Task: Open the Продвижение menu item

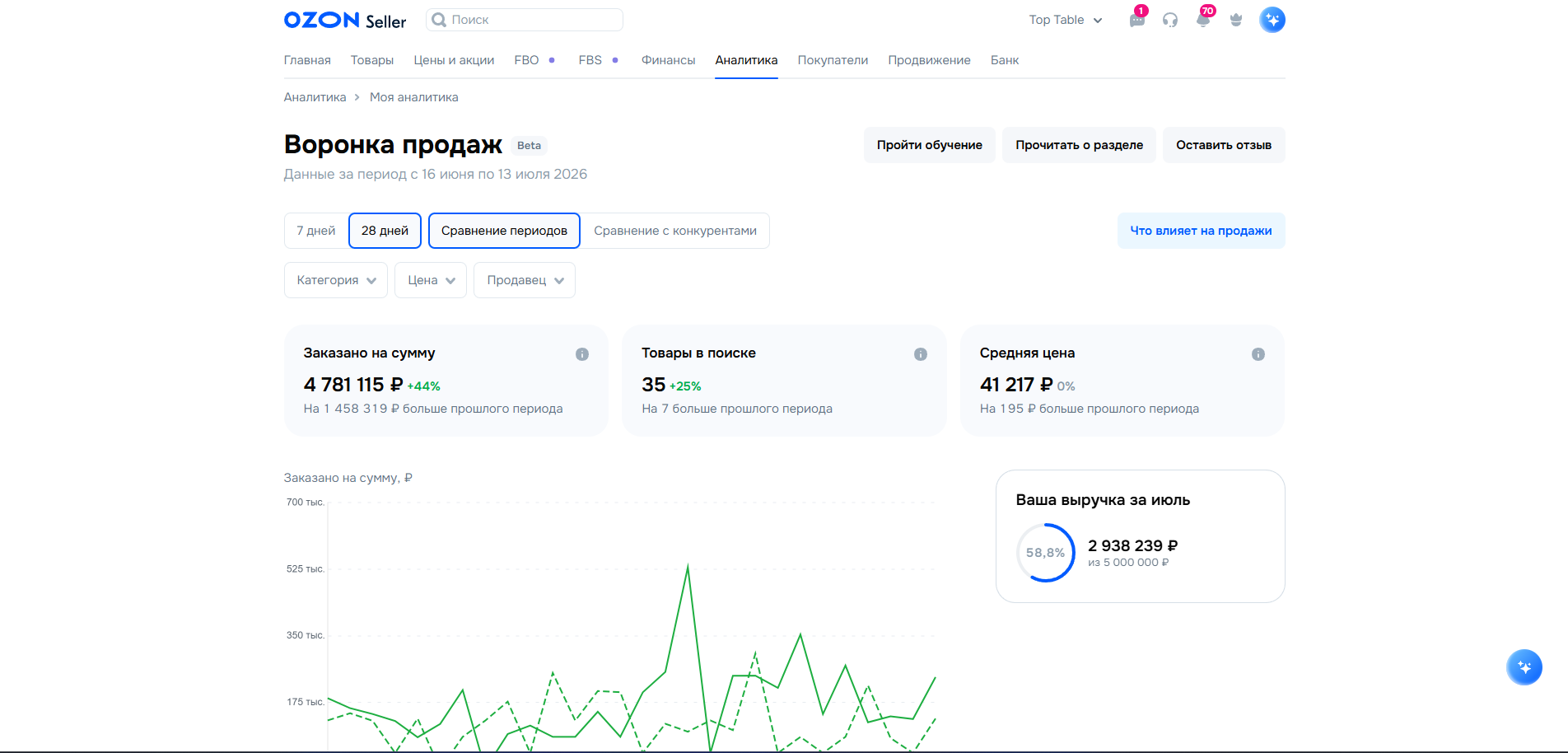Action: [929, 60]
